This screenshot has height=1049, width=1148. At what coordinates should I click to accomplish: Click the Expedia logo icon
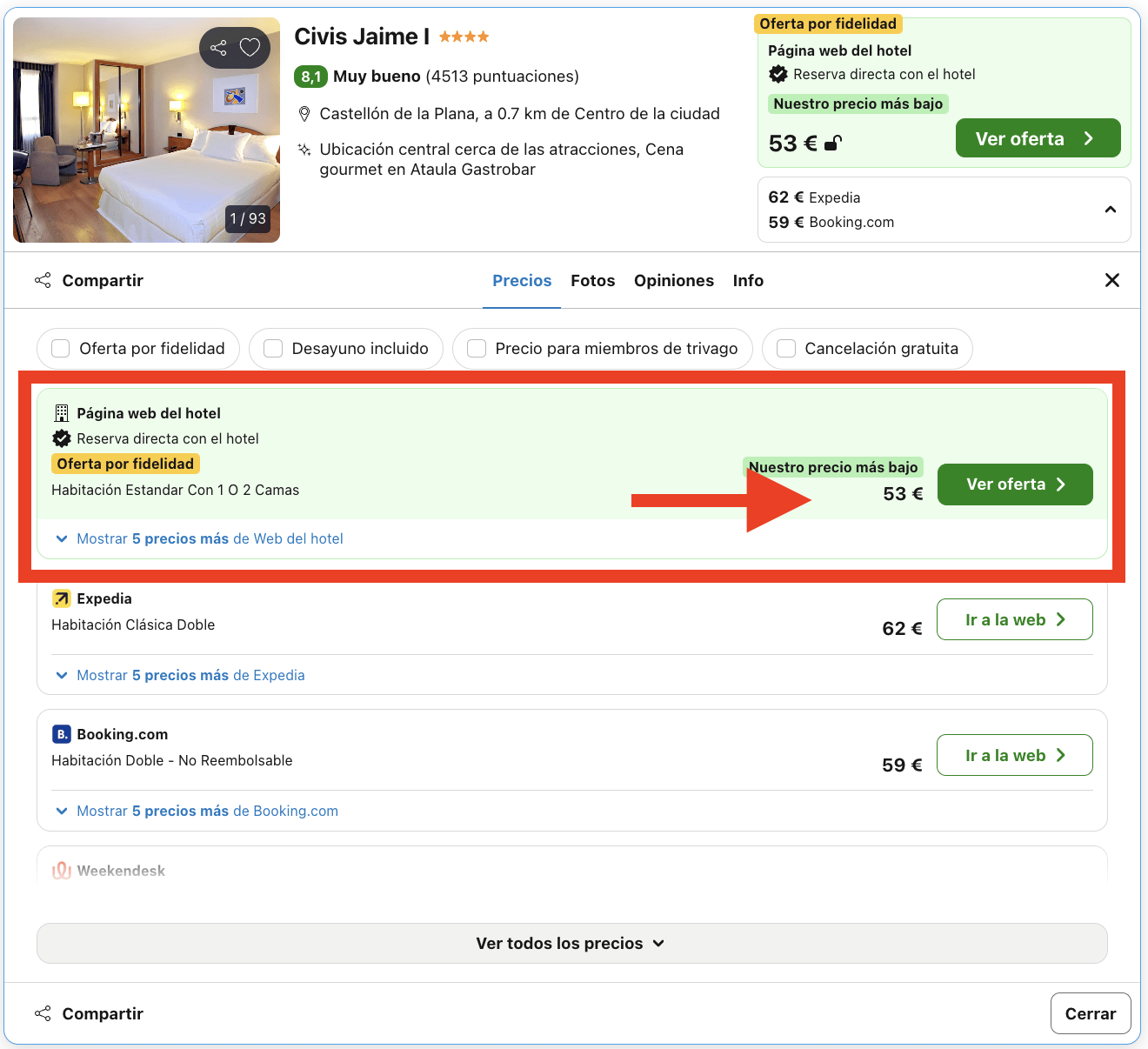point(61,598)
